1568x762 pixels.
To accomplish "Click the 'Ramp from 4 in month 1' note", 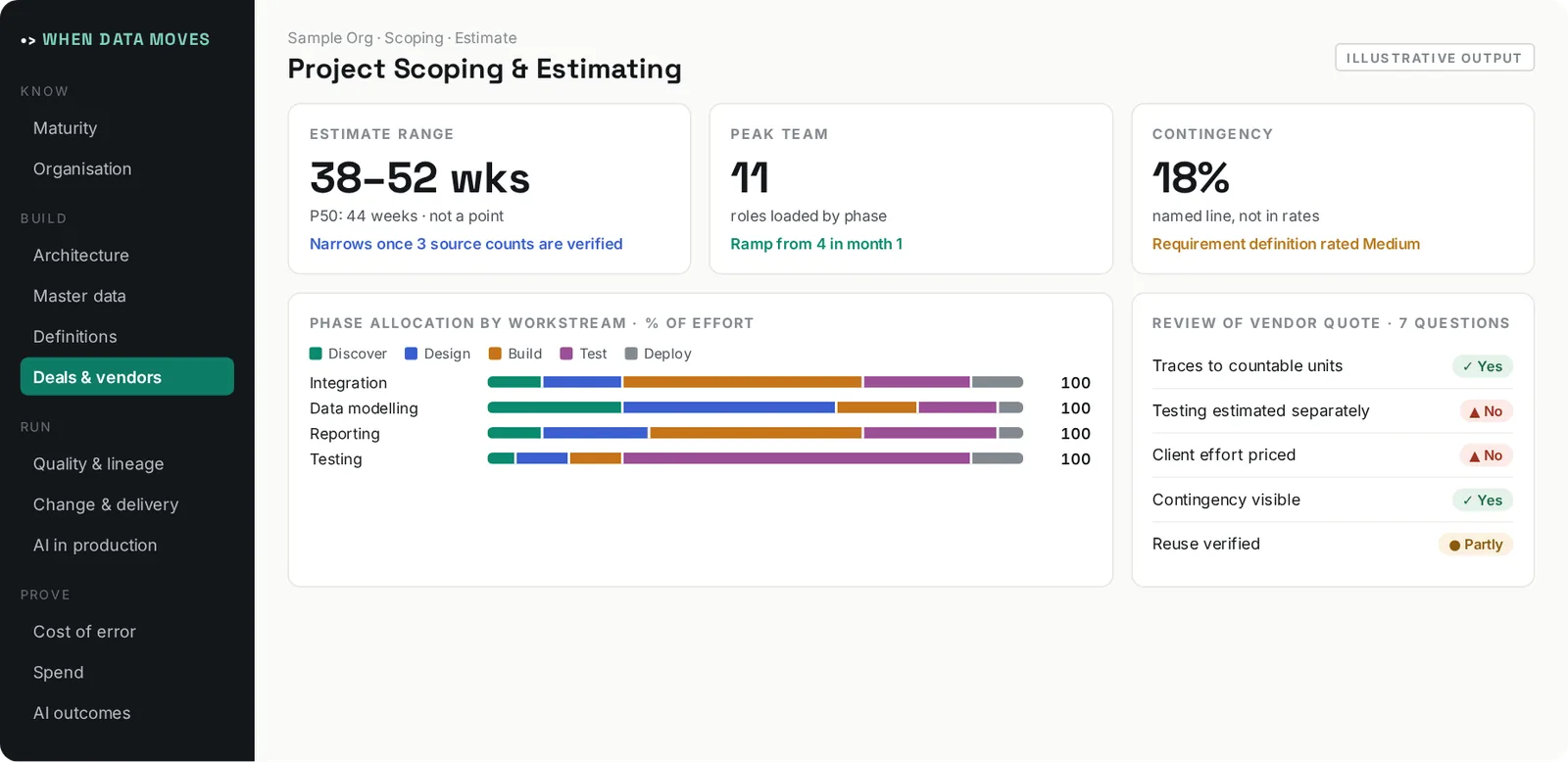I will (816, 244).
